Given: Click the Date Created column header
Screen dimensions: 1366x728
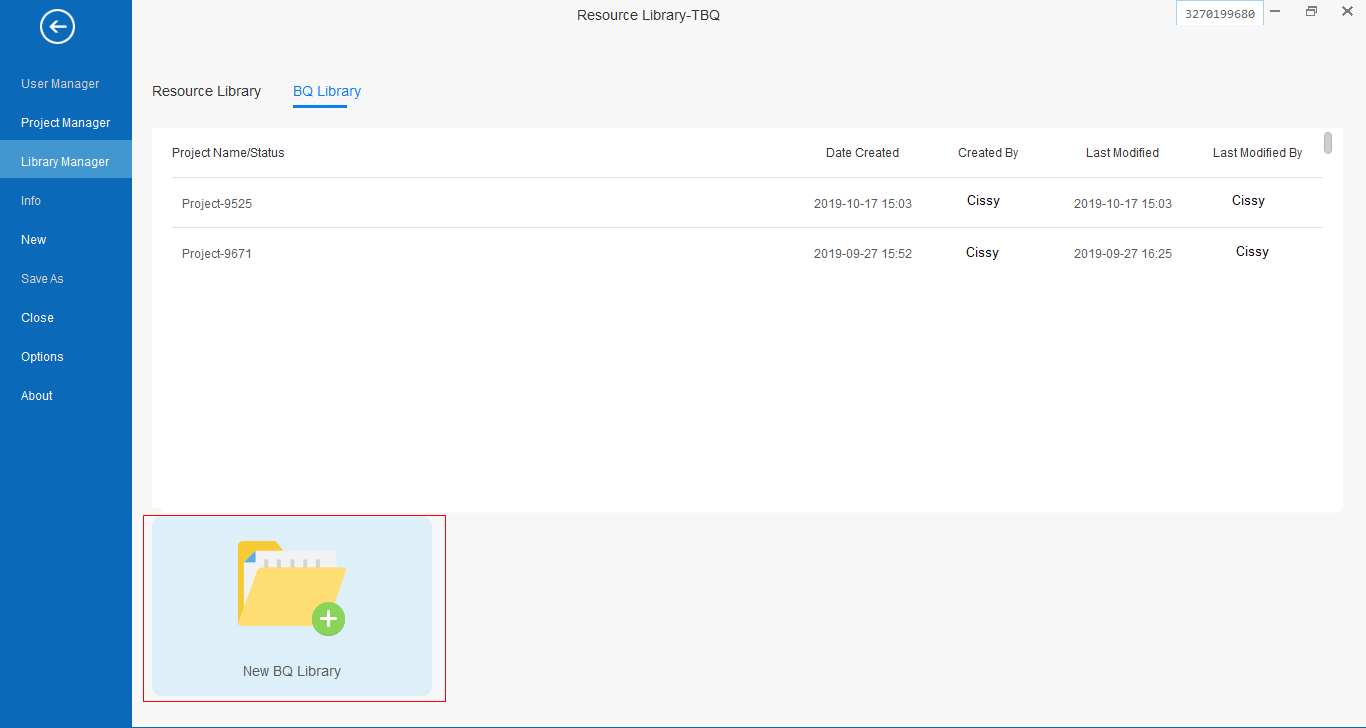Looking at the screenshot, I should point(862,153).
